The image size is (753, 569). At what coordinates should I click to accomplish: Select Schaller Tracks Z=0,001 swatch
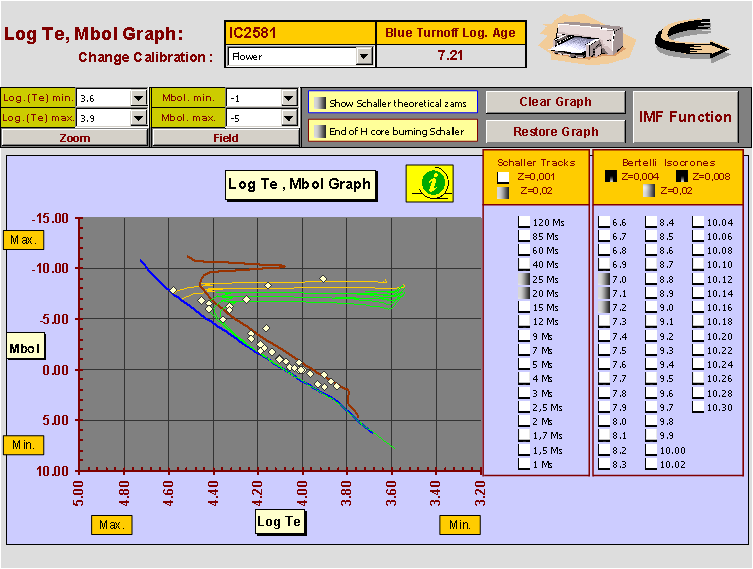click(x=503, y=177)
